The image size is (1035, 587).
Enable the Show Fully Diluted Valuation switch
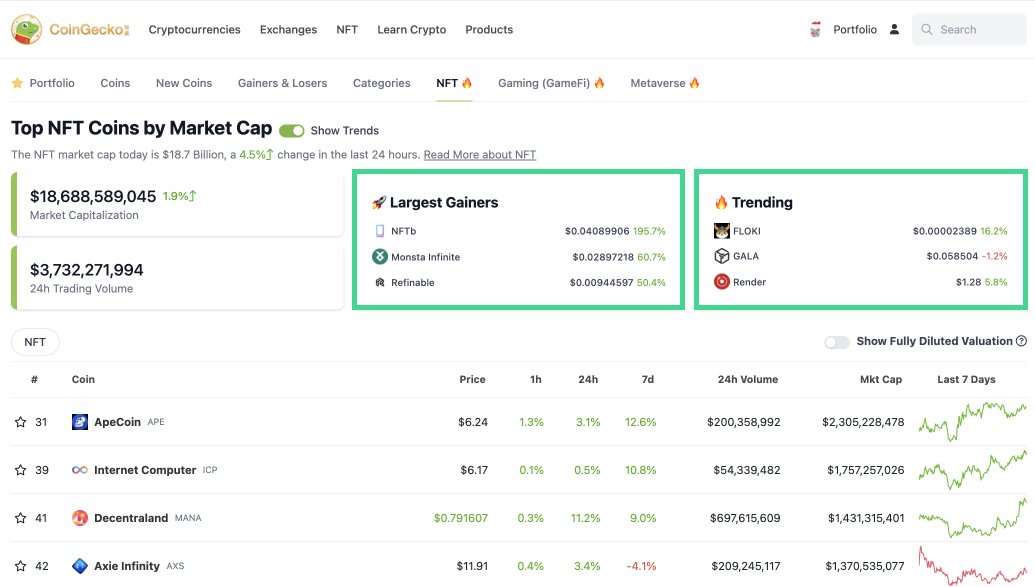click(x=837, y=342)
